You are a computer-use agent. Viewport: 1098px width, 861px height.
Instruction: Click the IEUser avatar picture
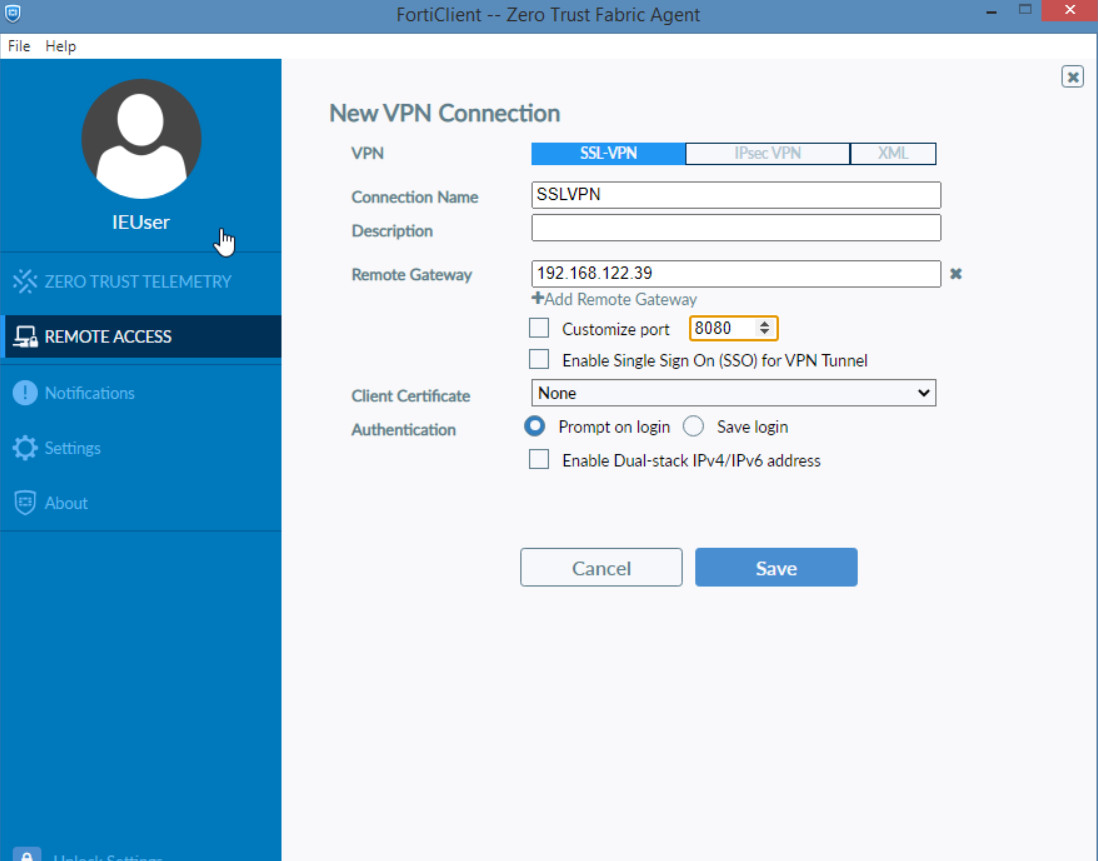[x=141, y=139]
